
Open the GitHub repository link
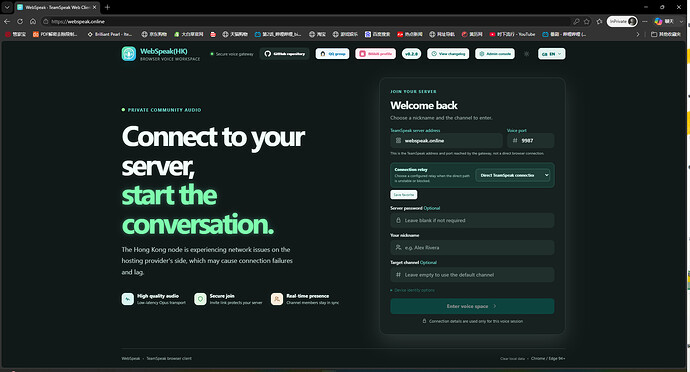[285, 54]
